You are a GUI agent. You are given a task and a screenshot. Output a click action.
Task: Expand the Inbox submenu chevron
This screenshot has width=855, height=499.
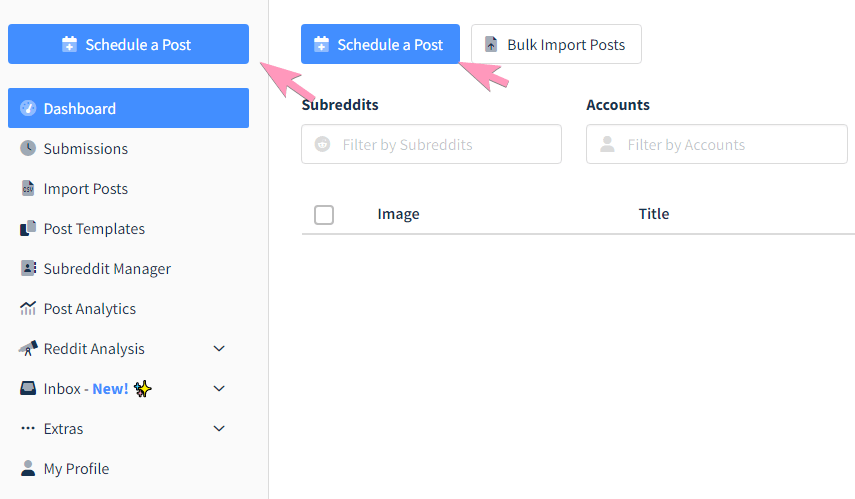pos(219,388)
